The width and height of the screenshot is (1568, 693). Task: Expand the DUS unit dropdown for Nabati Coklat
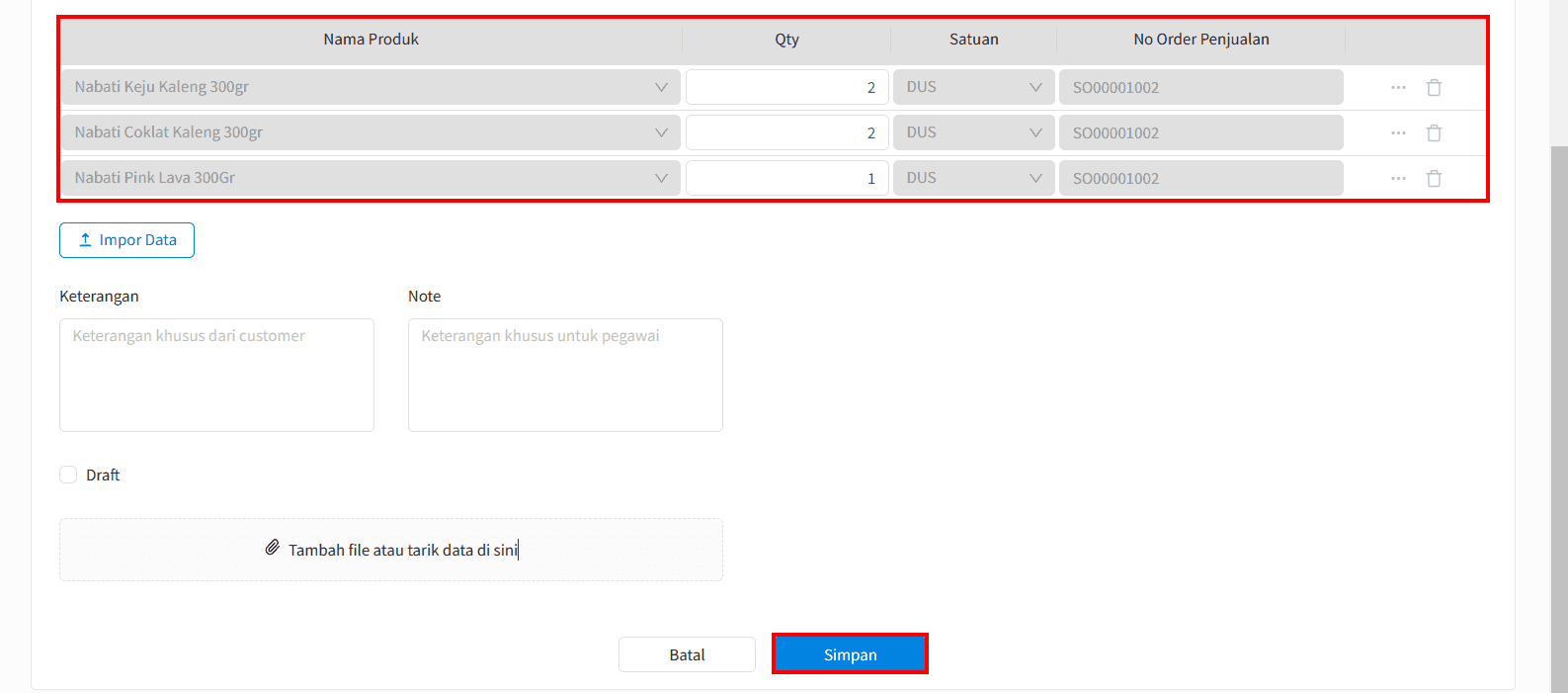coord(974,132)
